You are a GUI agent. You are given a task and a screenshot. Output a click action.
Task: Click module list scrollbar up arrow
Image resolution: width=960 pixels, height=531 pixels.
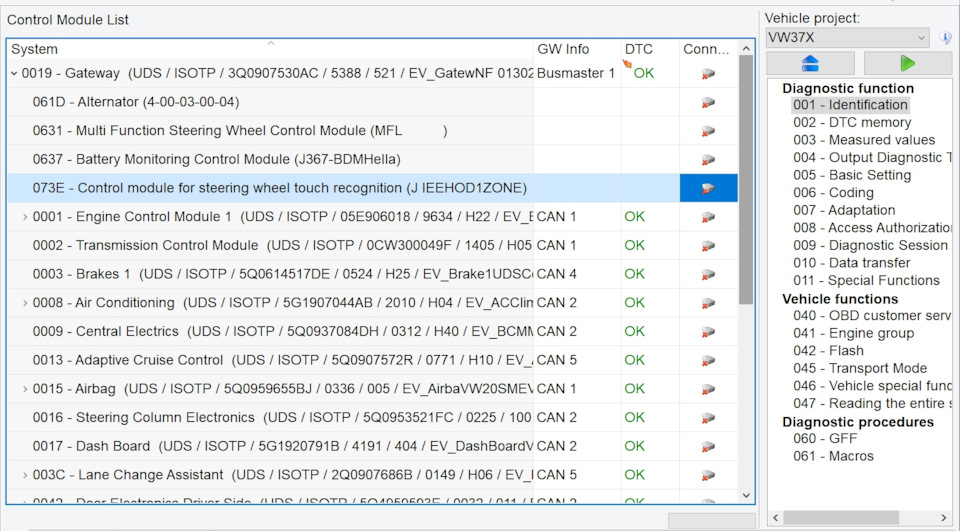click(x=746, y=48)
